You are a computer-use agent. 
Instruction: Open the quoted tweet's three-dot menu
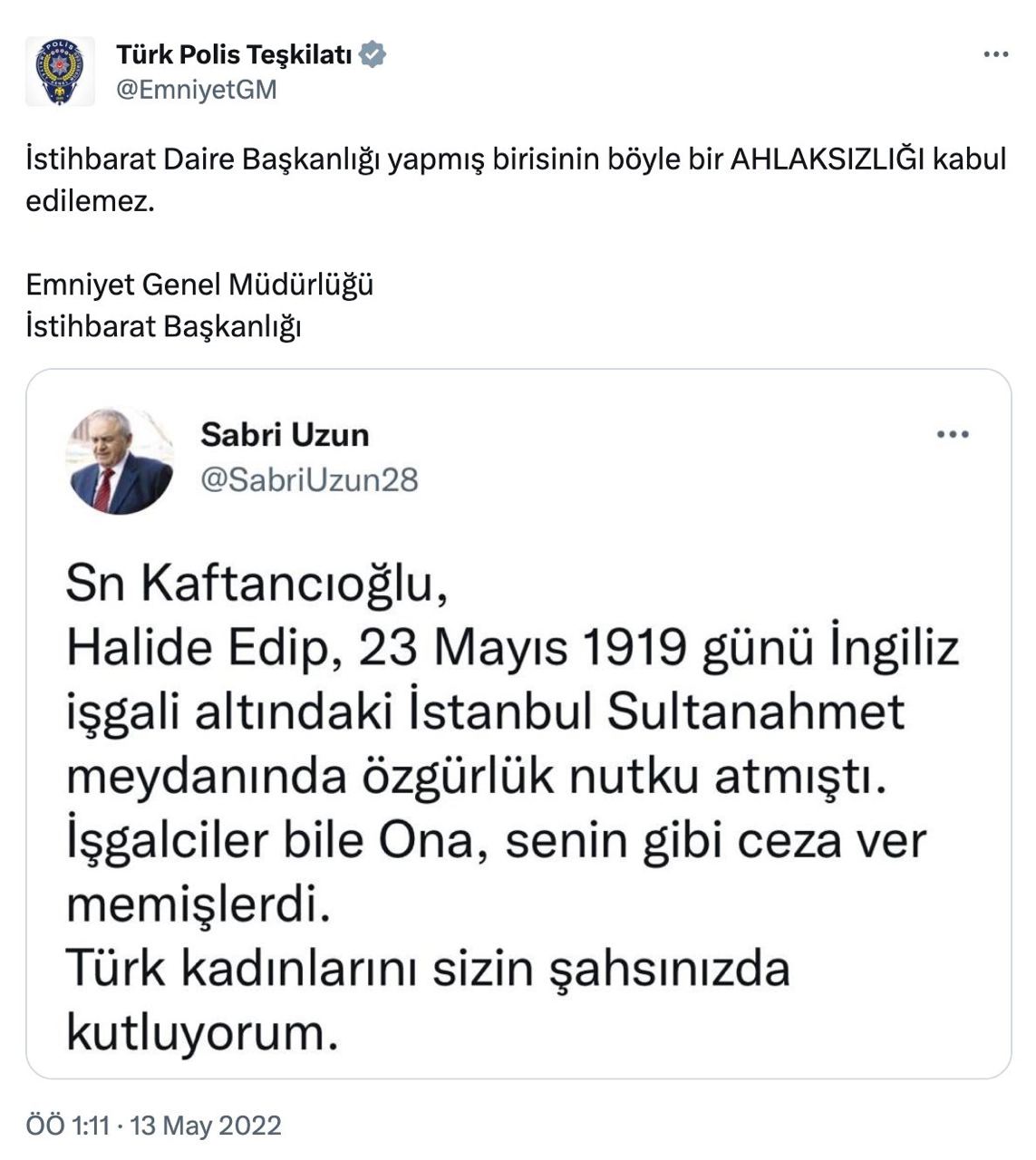coord(953,435)
